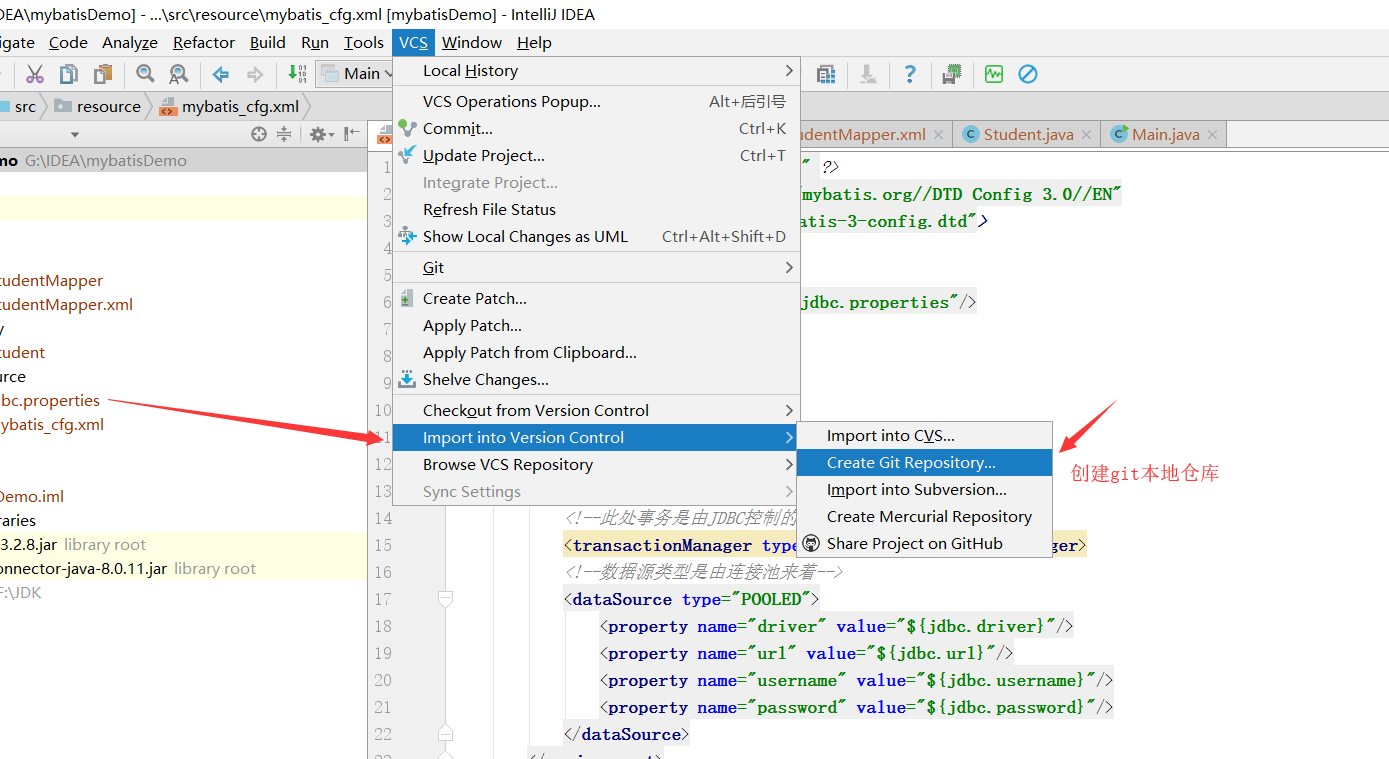The image size is (1389, 759).
Task: Open the Project panel gear settings
Action: tap(321, 134)
